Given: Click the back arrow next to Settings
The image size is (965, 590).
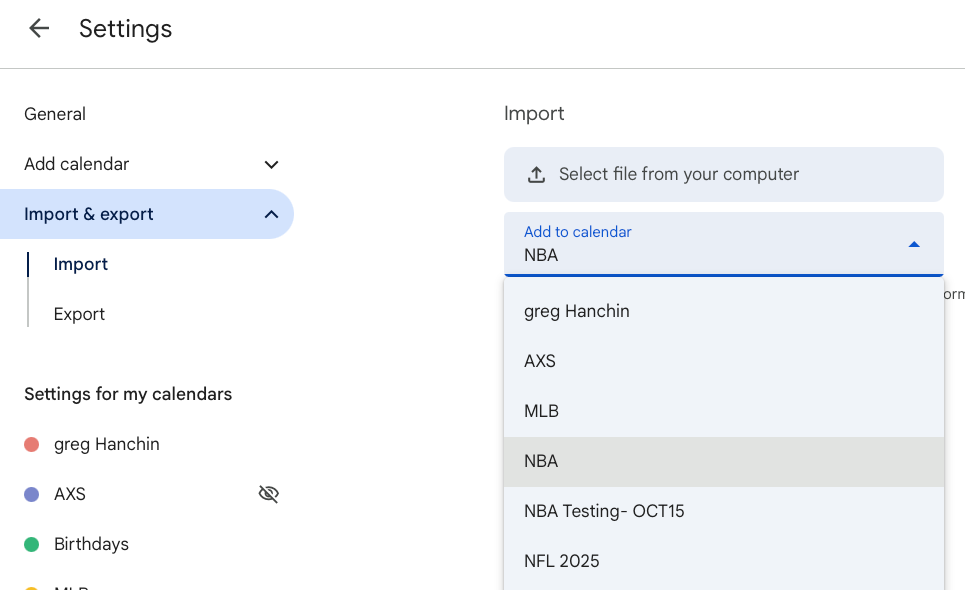Looking at the screenshot, I should [39, 29].
